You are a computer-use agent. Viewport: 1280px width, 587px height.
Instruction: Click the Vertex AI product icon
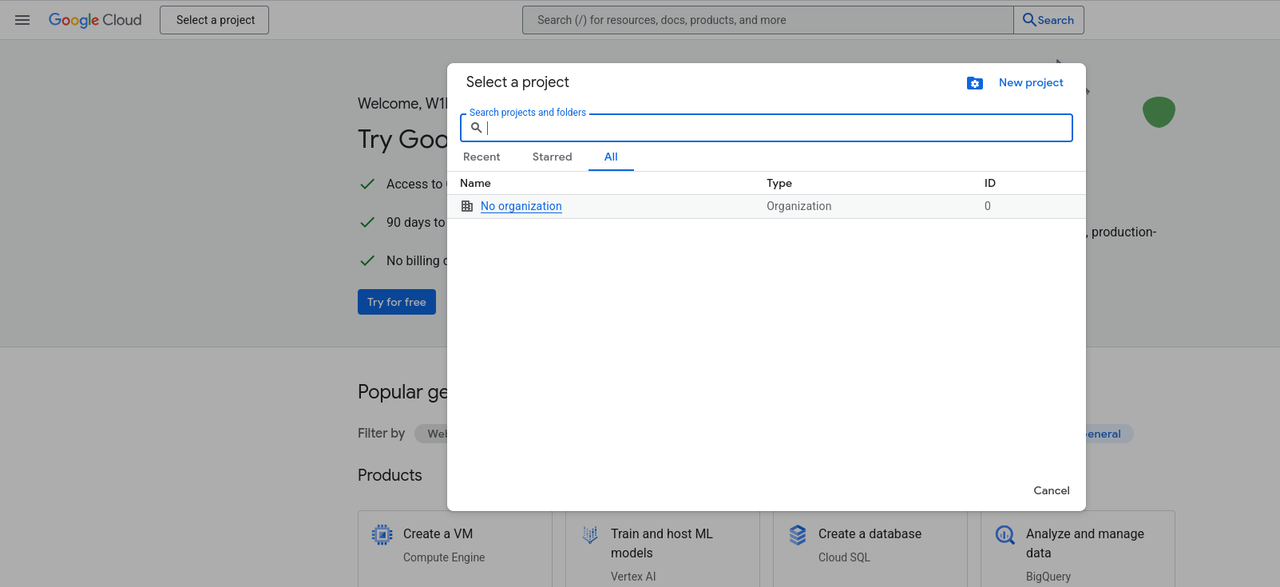point(590,535)
